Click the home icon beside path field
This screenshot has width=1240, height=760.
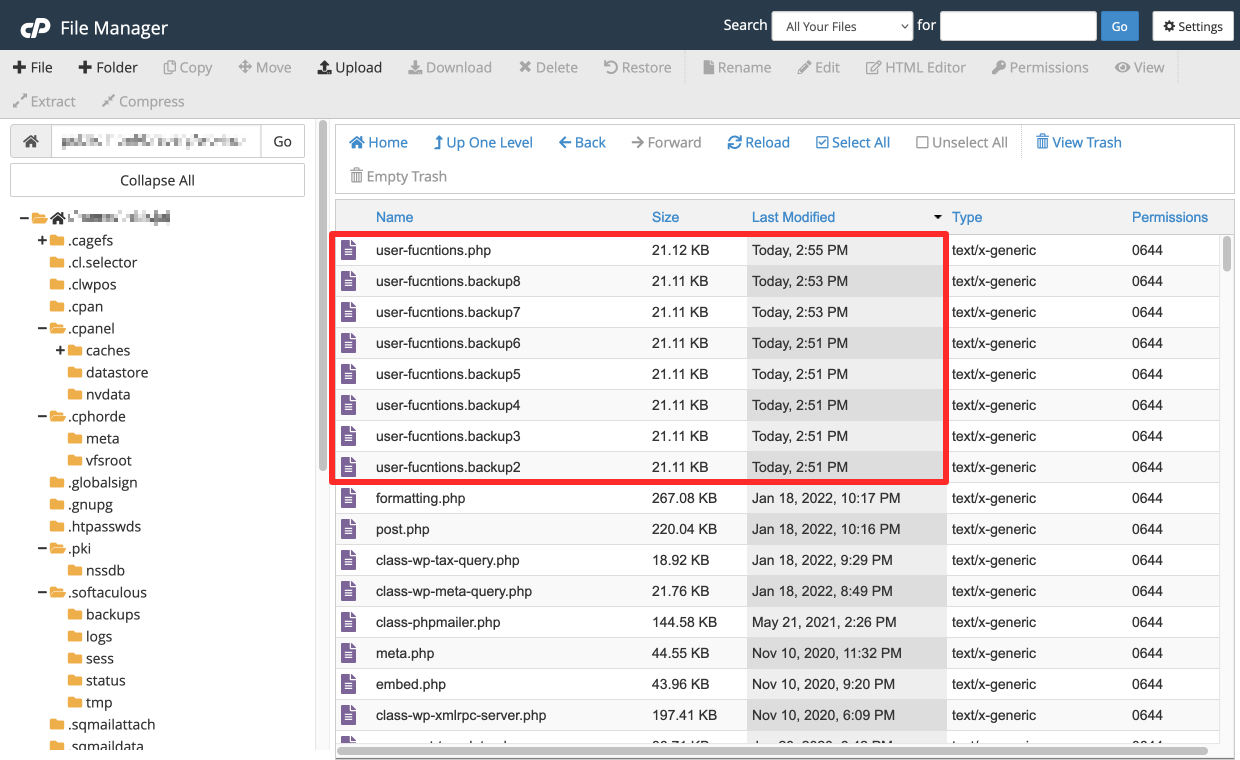pyautogui.click(x=31, y=142)
